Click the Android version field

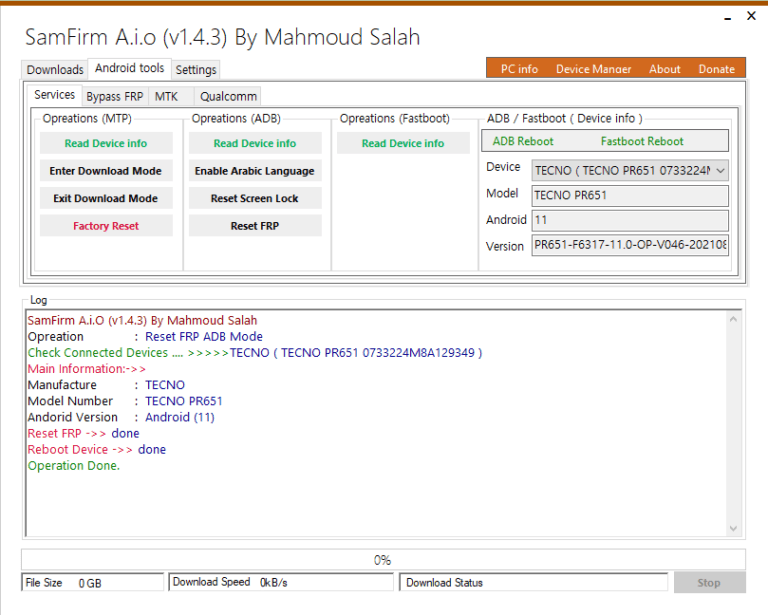pos(630,220)
